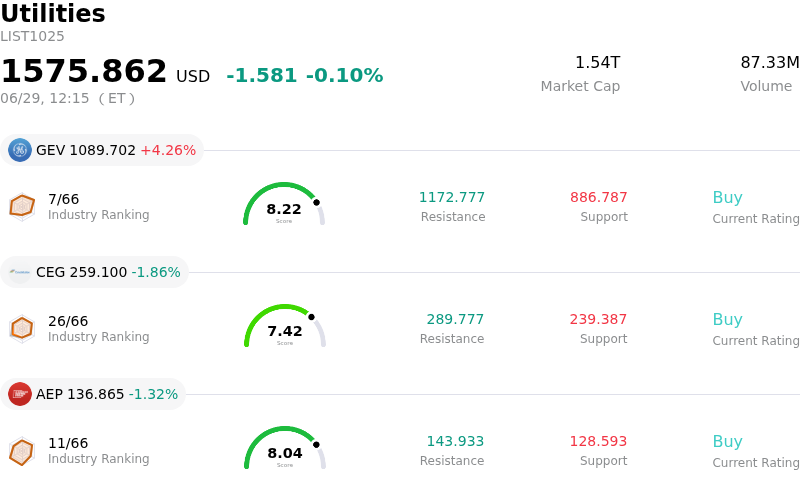Viewport: 800px width, 488px height.
Task: Click the CEG 7.42 score gauge
Action: pos(285,326)
